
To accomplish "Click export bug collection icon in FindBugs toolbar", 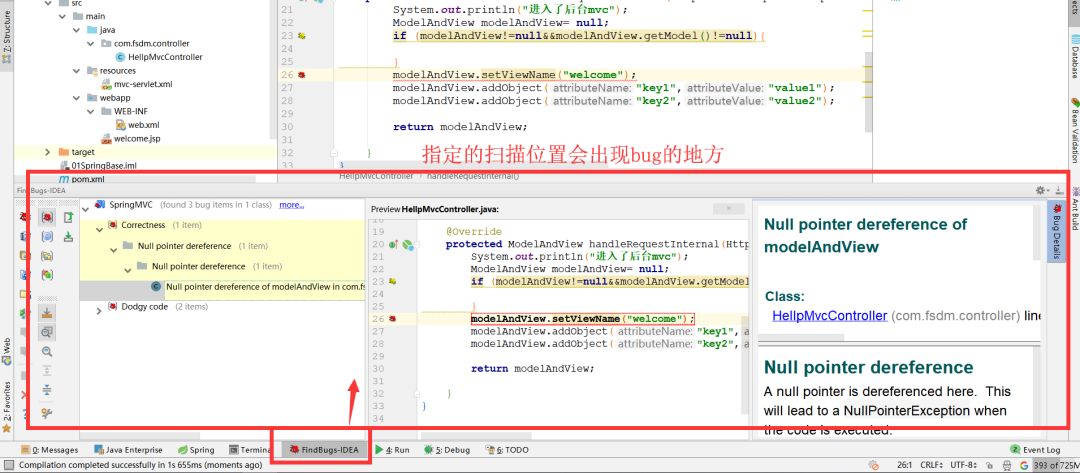I will tap(68, 218).
